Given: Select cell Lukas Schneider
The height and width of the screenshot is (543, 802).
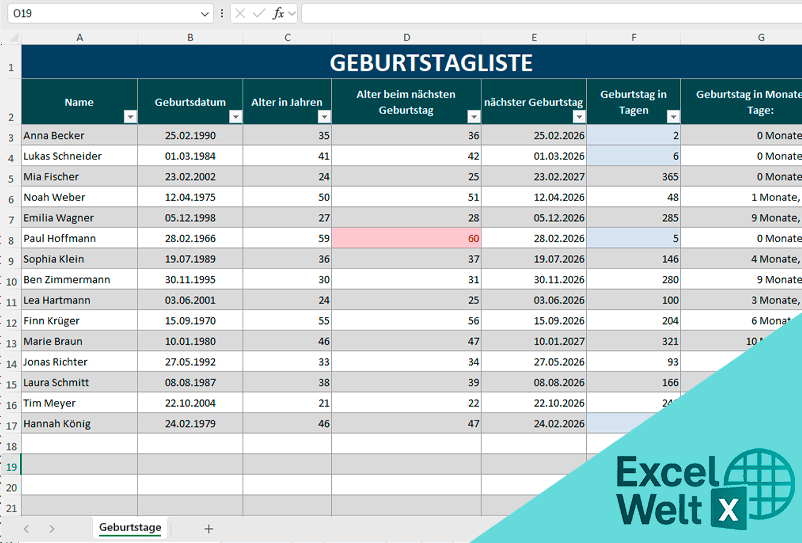Looking at the screenshot, I should pos(79,156).
